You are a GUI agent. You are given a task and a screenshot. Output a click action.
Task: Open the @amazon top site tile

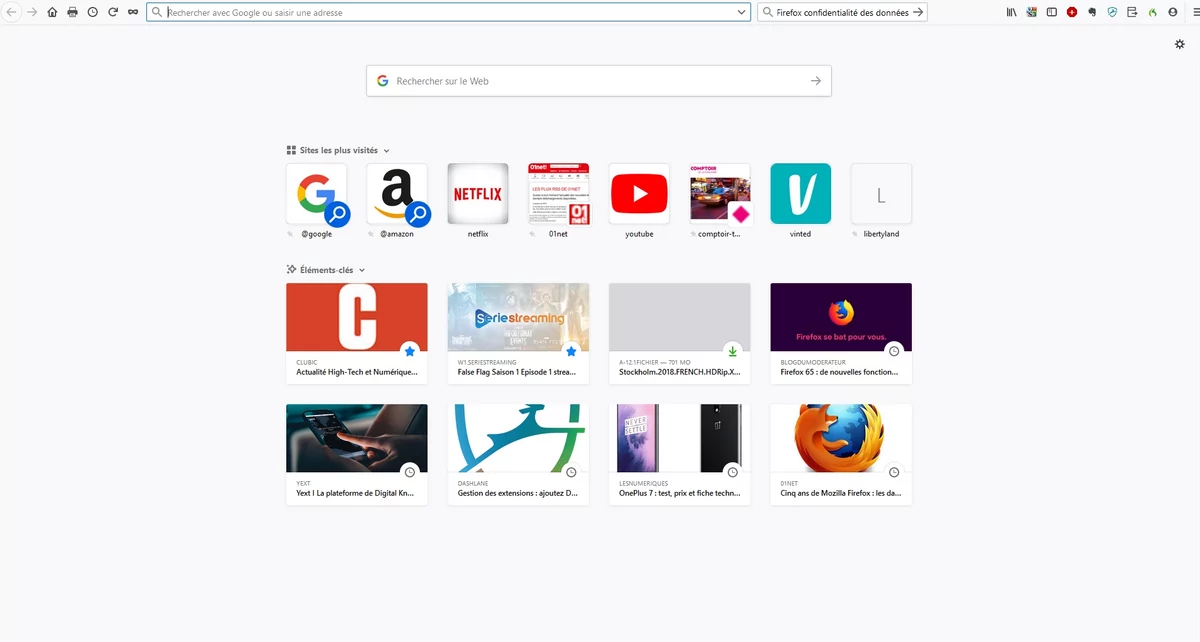(397, 194)
